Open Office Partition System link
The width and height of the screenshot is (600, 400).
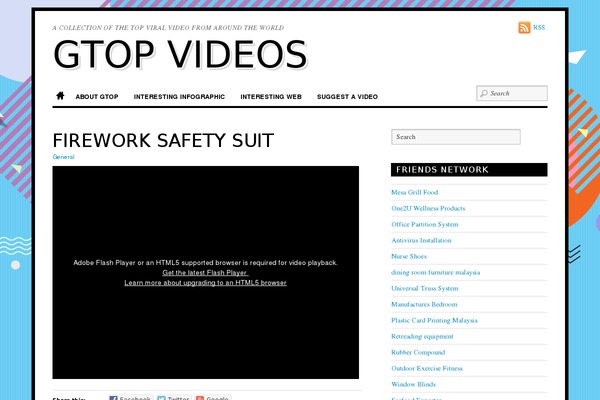[x=425, y=225]
